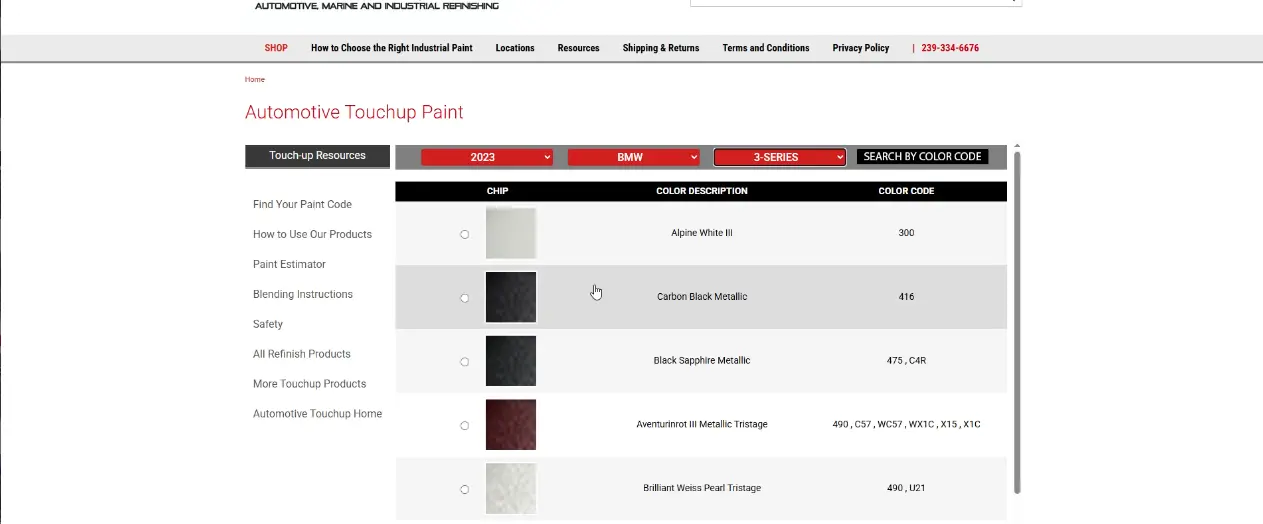1263x524 pixels.
Task: Click the Brilliant Weiss Pearl color chip
Action: click(x=511, y=489)
